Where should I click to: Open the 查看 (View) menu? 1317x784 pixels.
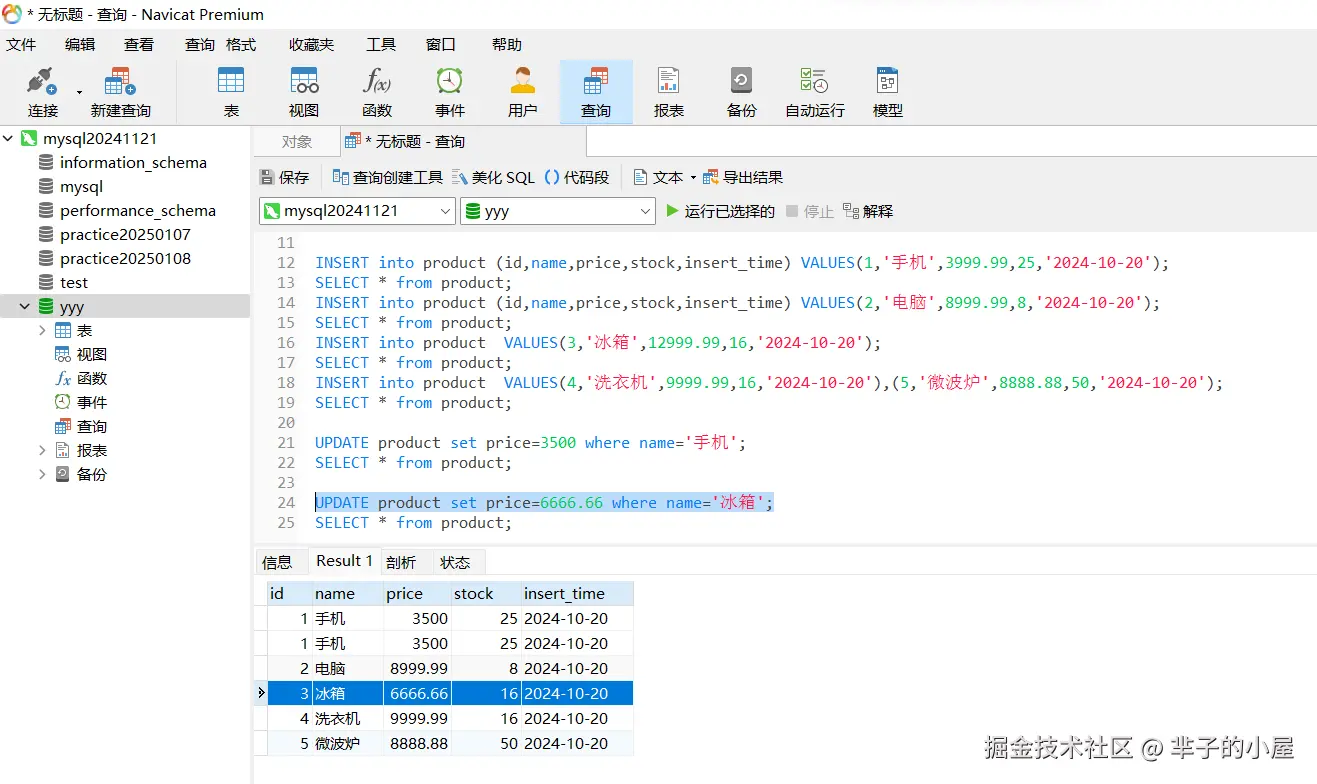tap(139, 45)
